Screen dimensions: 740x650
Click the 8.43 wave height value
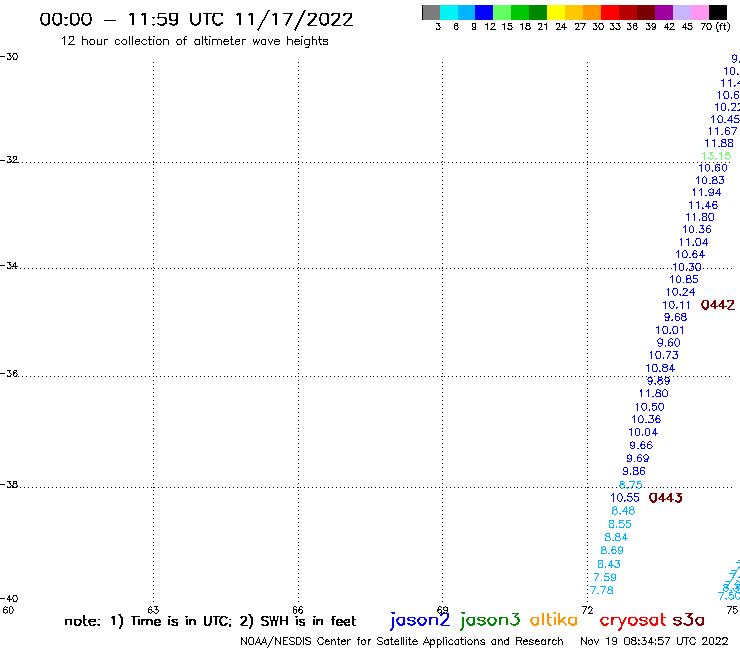click(x=609, y=564)
